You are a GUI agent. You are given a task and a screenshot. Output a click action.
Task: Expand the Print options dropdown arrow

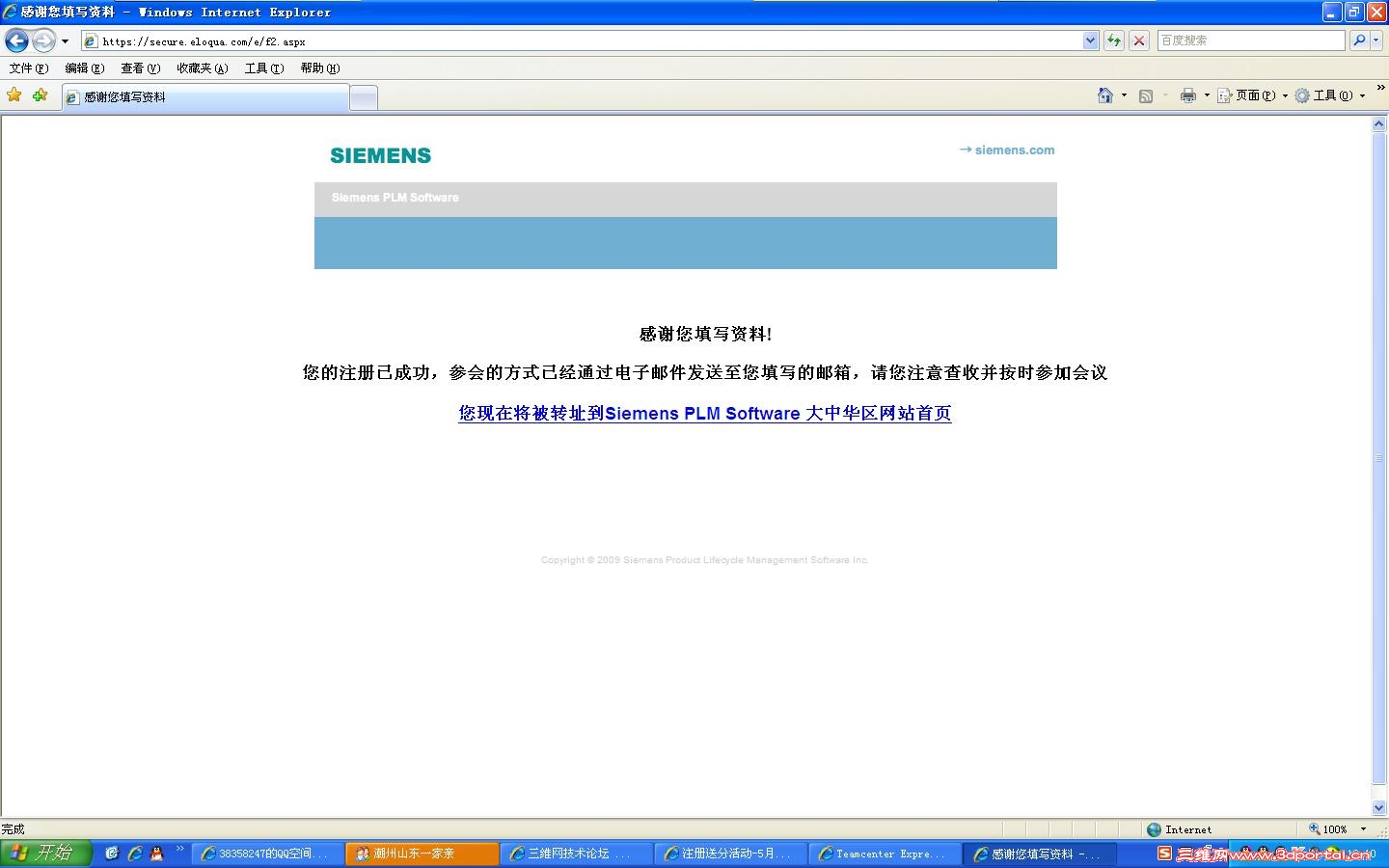pyautogui.click(x=1207, y=95)
